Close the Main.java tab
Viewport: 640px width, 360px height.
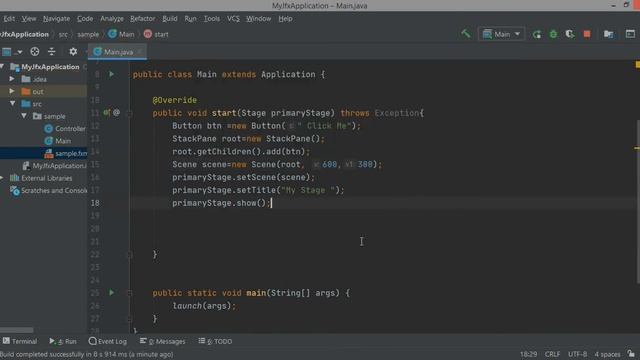click(x=139, y=52)
